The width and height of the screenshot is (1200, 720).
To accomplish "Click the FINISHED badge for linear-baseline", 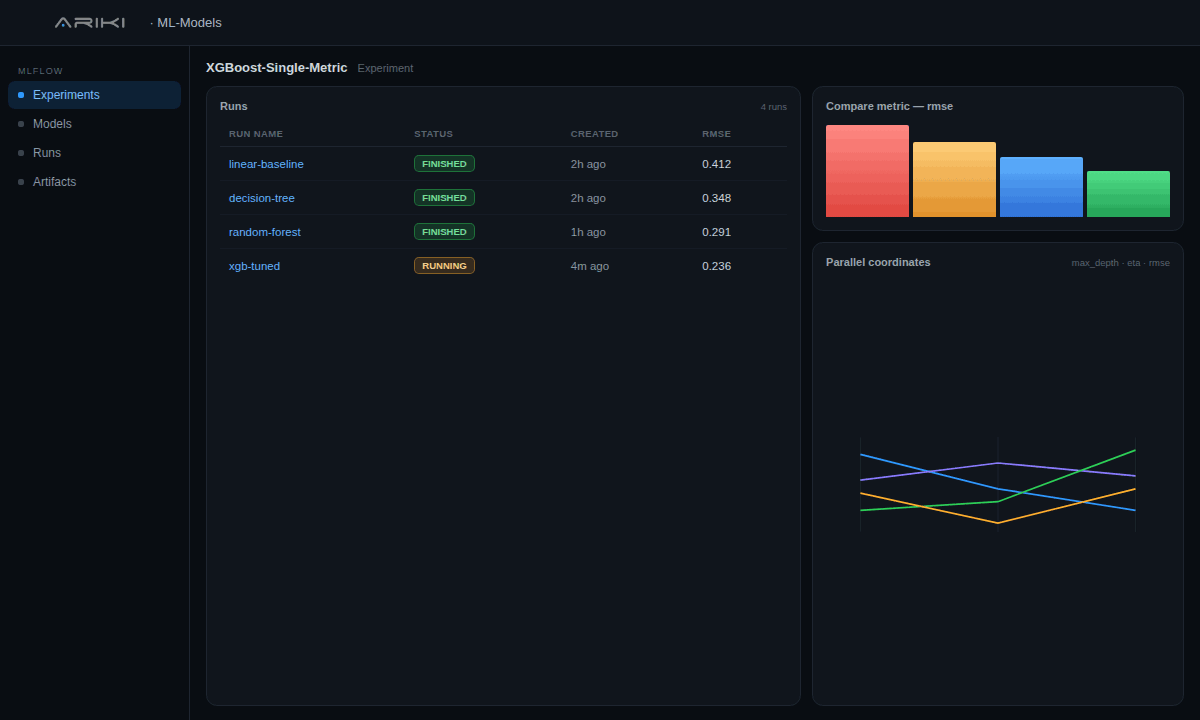I will click(x=444, y=164).
